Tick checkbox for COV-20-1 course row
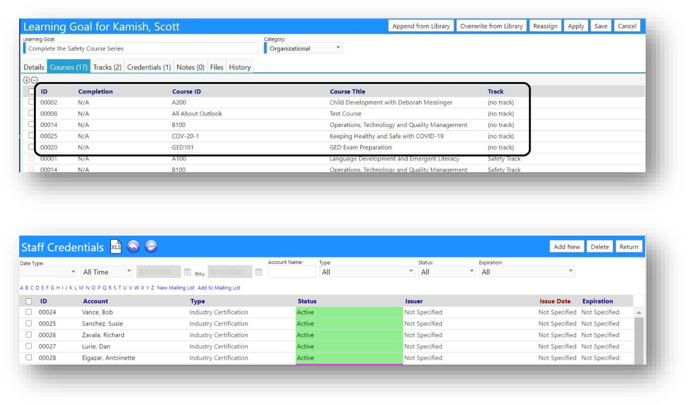 tap(31, 135)
